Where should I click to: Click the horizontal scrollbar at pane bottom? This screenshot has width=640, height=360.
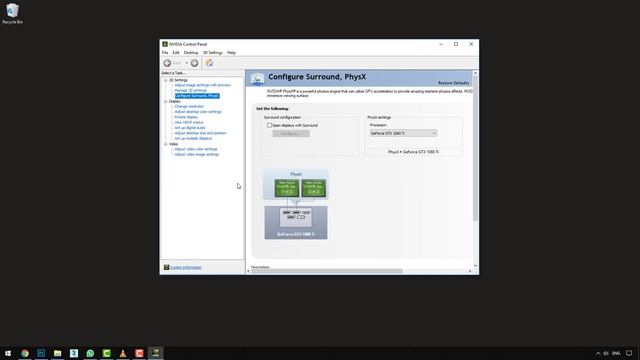coord(327,271)
